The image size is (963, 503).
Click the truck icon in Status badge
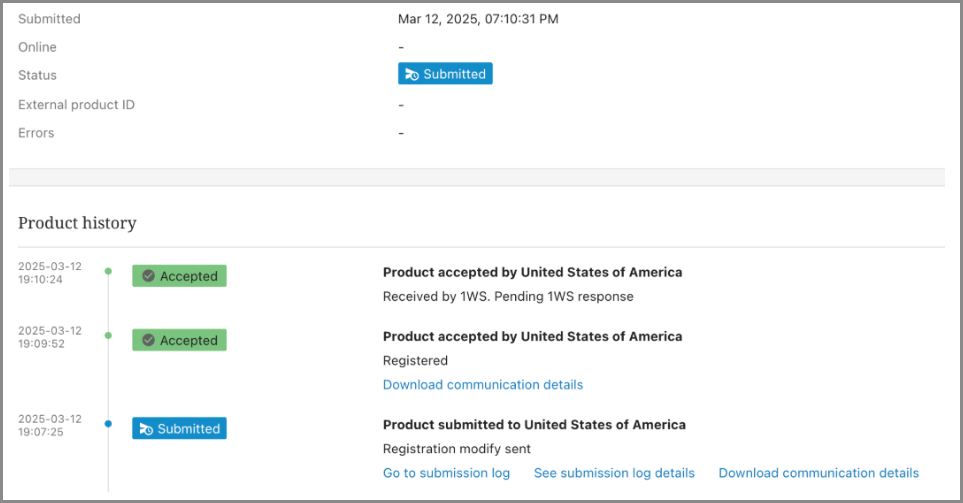411,75
